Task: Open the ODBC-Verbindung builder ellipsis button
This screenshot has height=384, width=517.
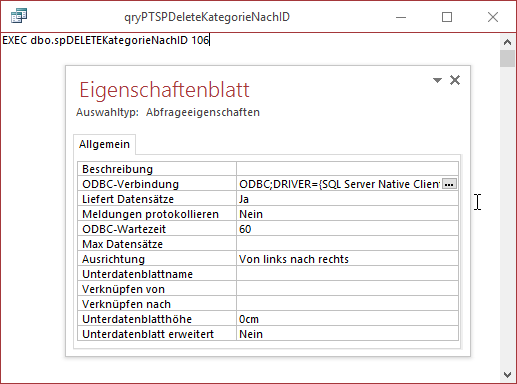Action: [x=449, y=184]
